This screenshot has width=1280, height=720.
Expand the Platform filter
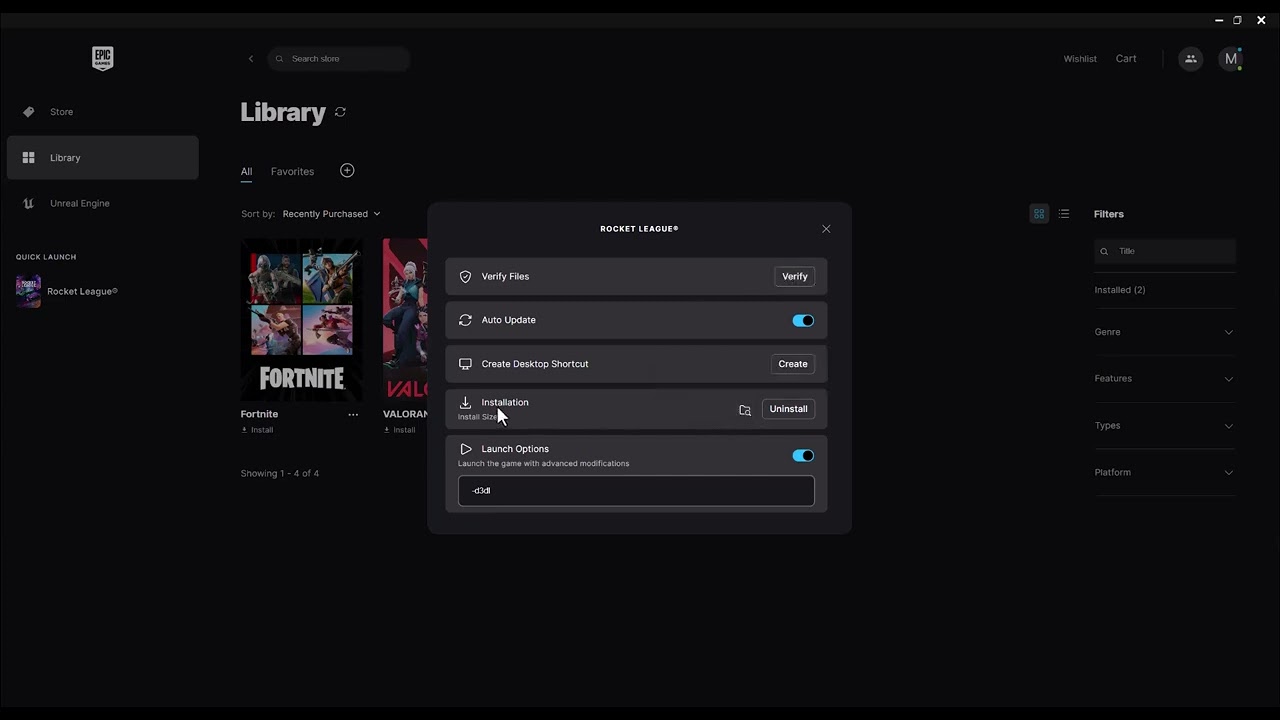pyautogui.click(x=1164, y=473)
